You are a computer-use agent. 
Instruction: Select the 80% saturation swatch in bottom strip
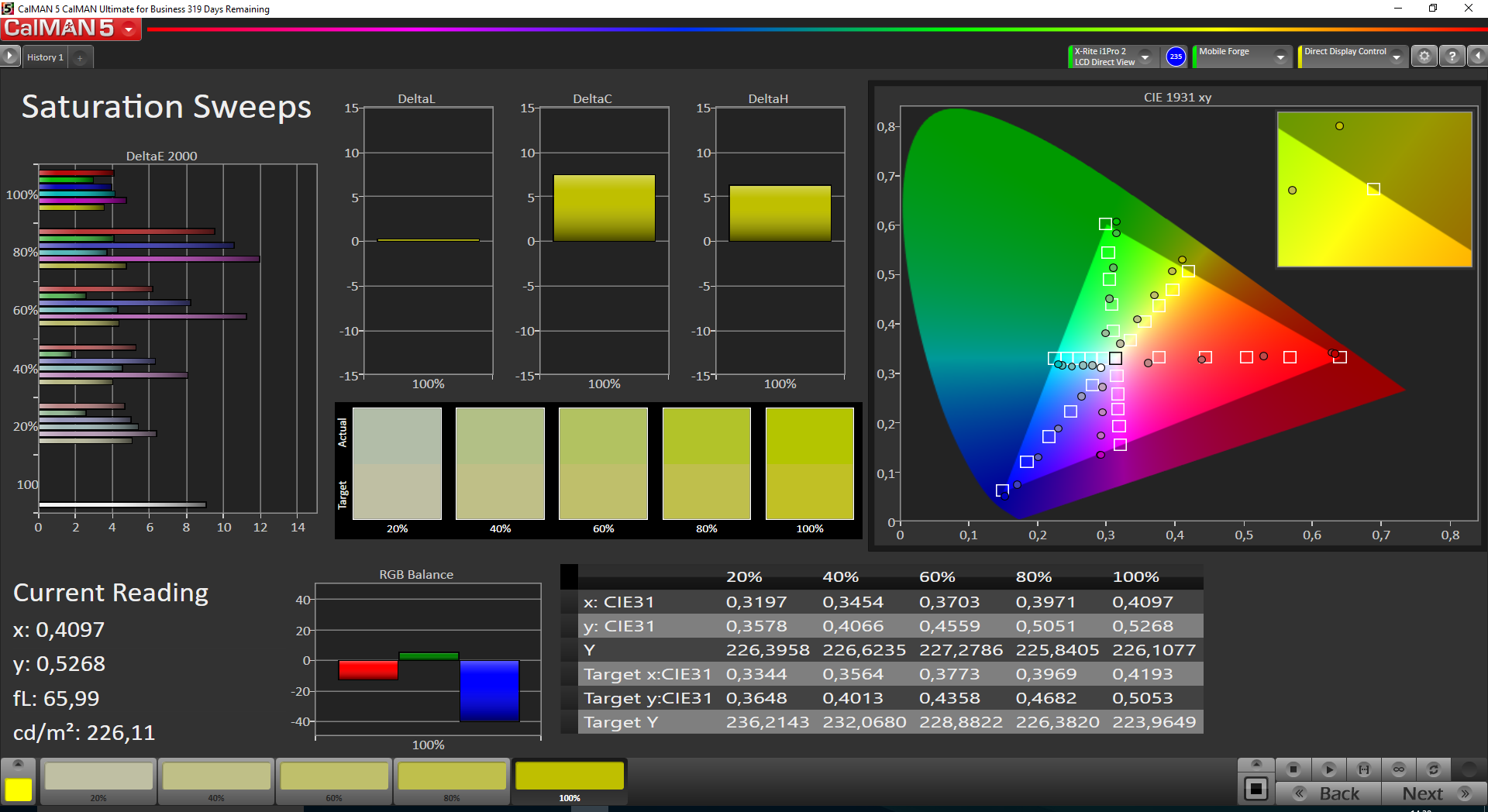[452, 782]
